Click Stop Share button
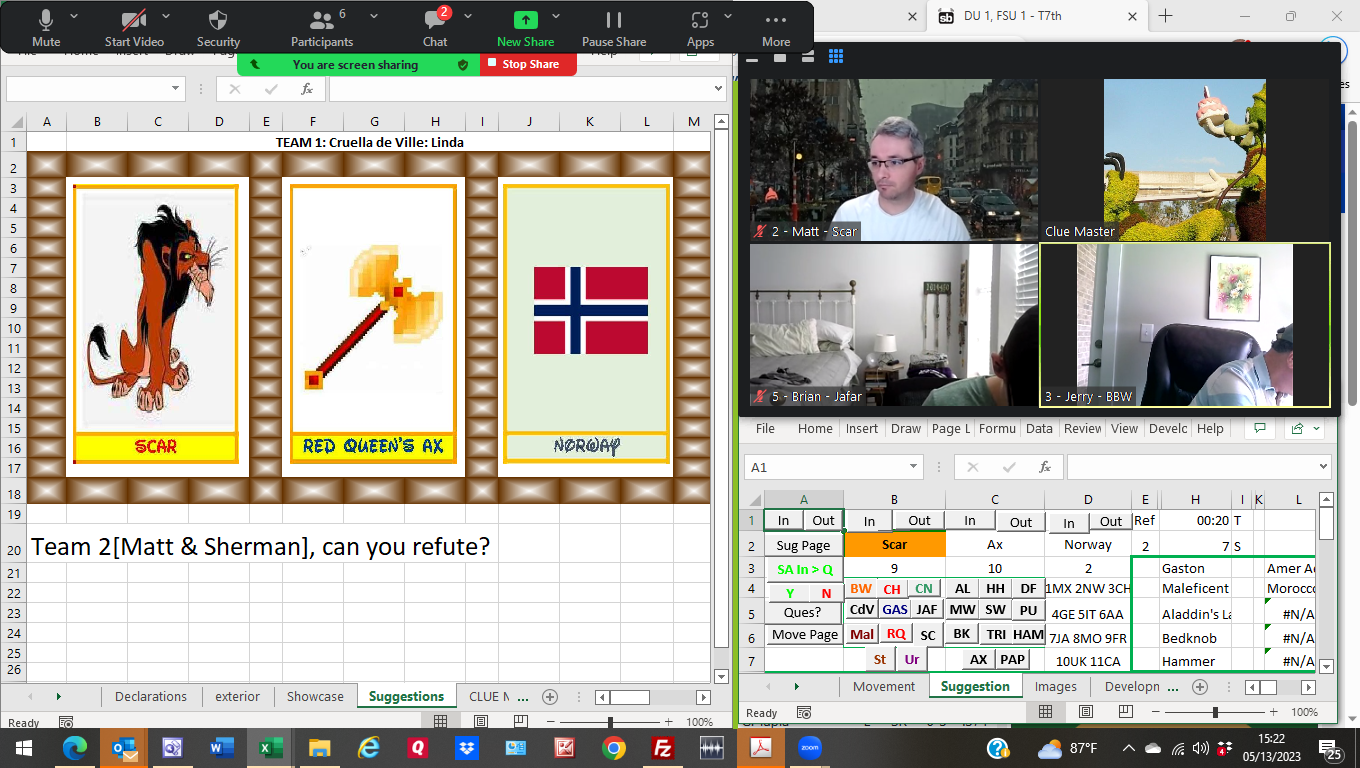 pos(528,64)
